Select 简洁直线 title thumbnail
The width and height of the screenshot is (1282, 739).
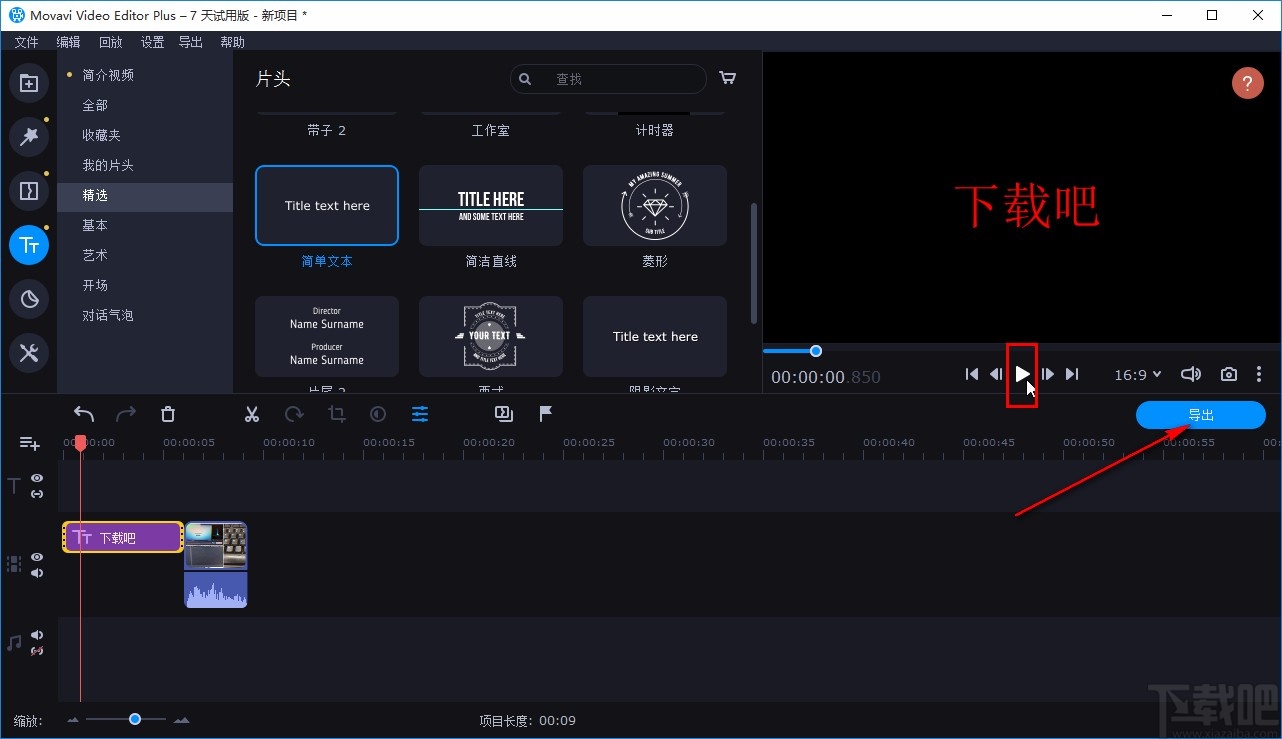pyautogui.click(x=491, y=206)
